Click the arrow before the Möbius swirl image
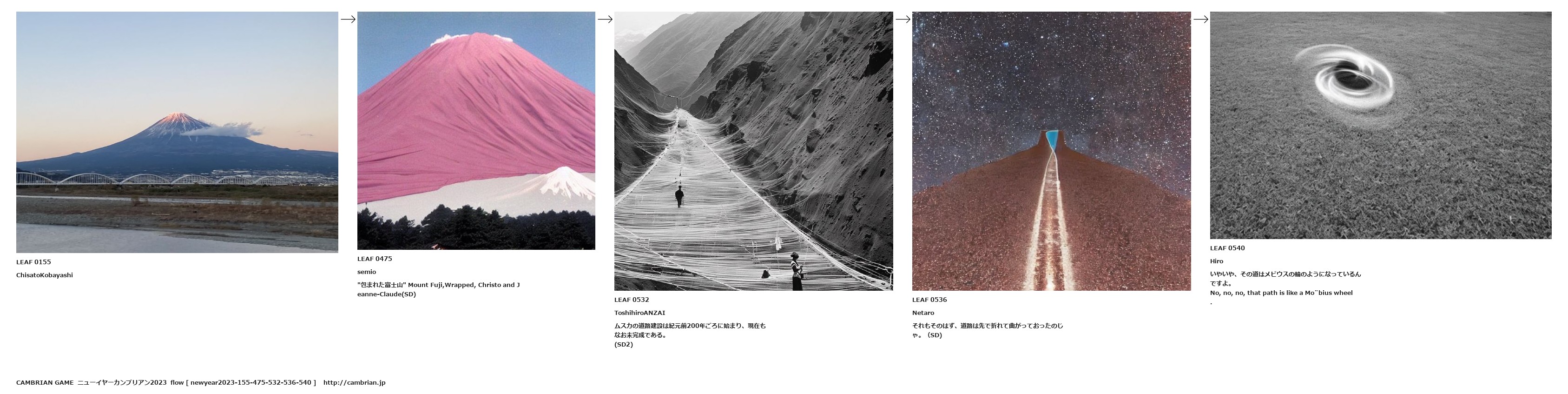This screenshot has width=1568, height=394. point(1200,20)
